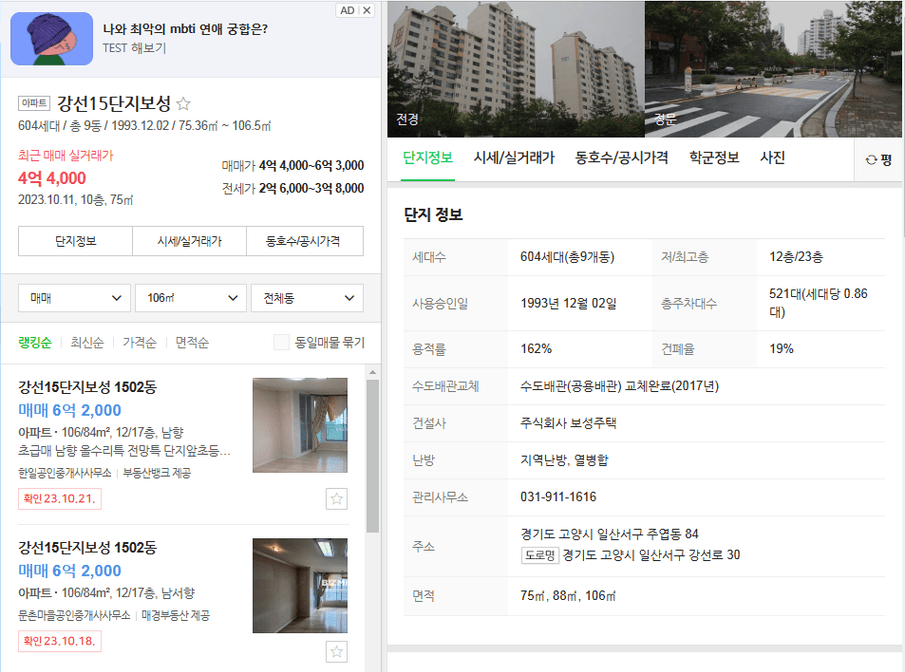The image size is (905, 672).
Task: Click the 604세대(총9개동) cell
Action: tap(567, 257)
